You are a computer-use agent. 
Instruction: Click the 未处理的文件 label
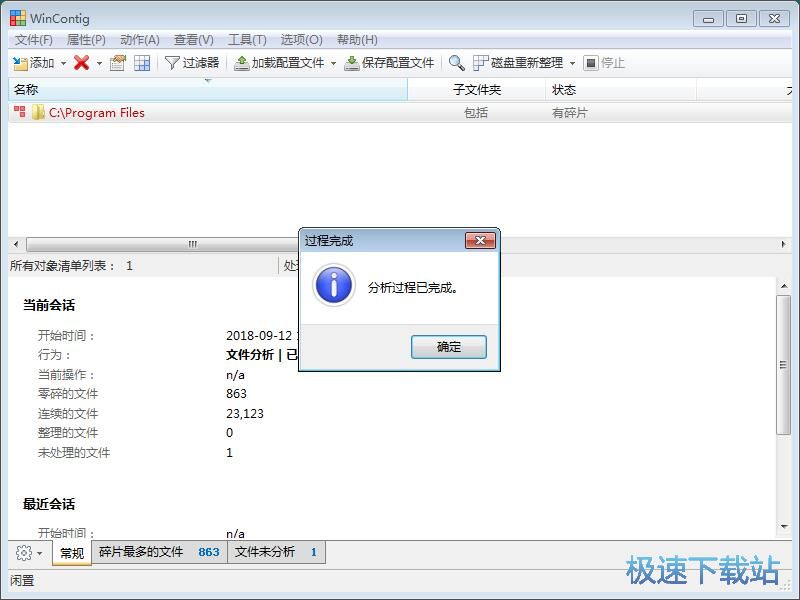[x=74, y=453]
